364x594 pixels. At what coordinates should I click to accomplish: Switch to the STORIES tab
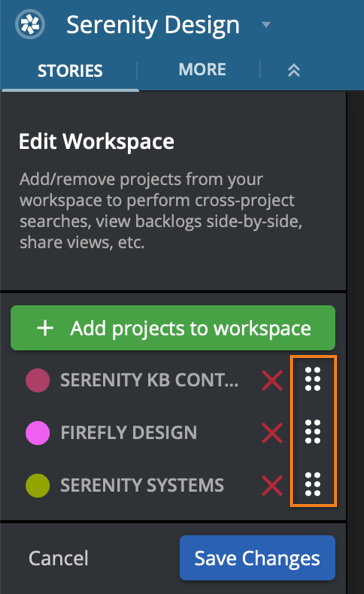coord(70,71)
